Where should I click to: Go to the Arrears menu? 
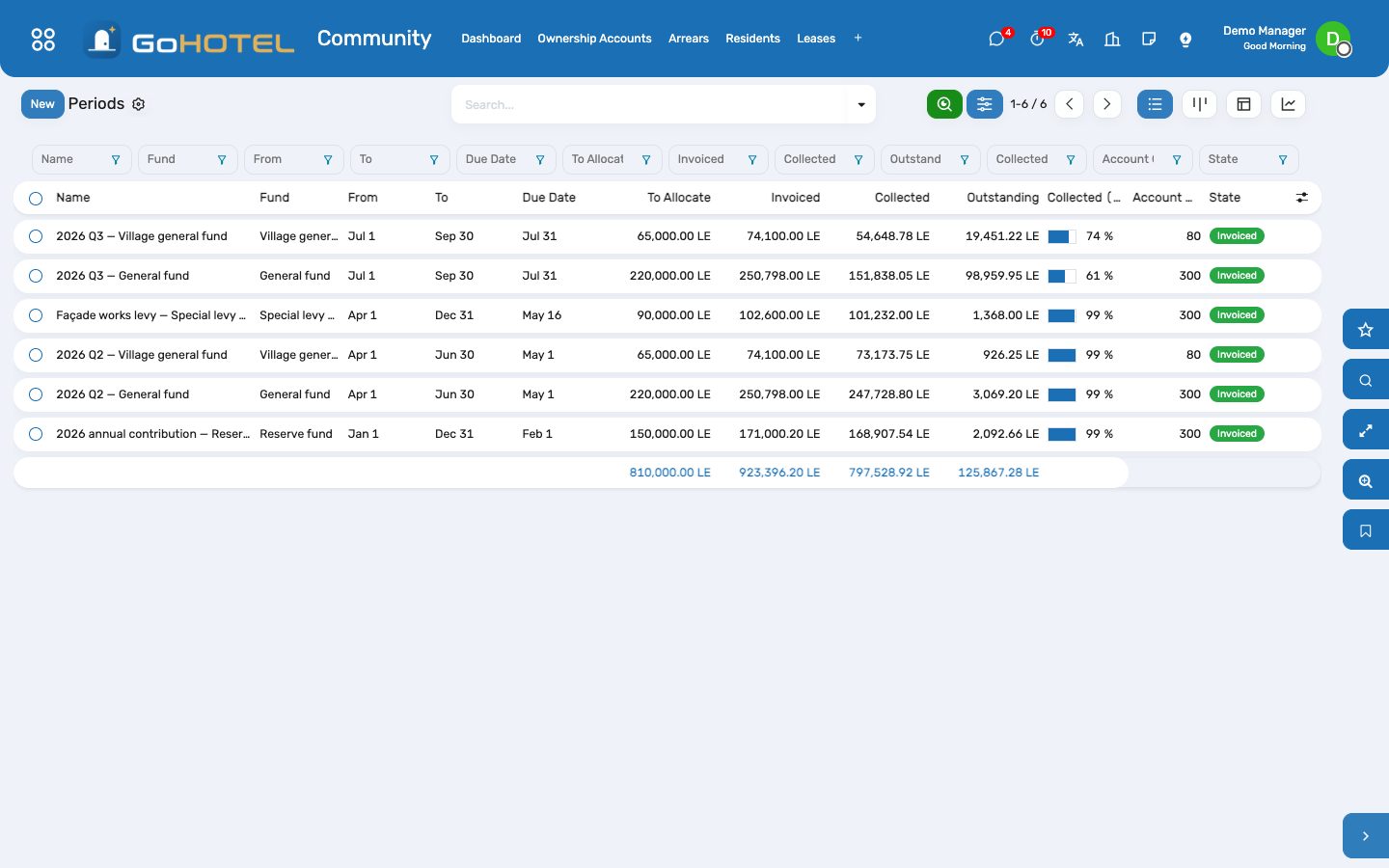689,39
